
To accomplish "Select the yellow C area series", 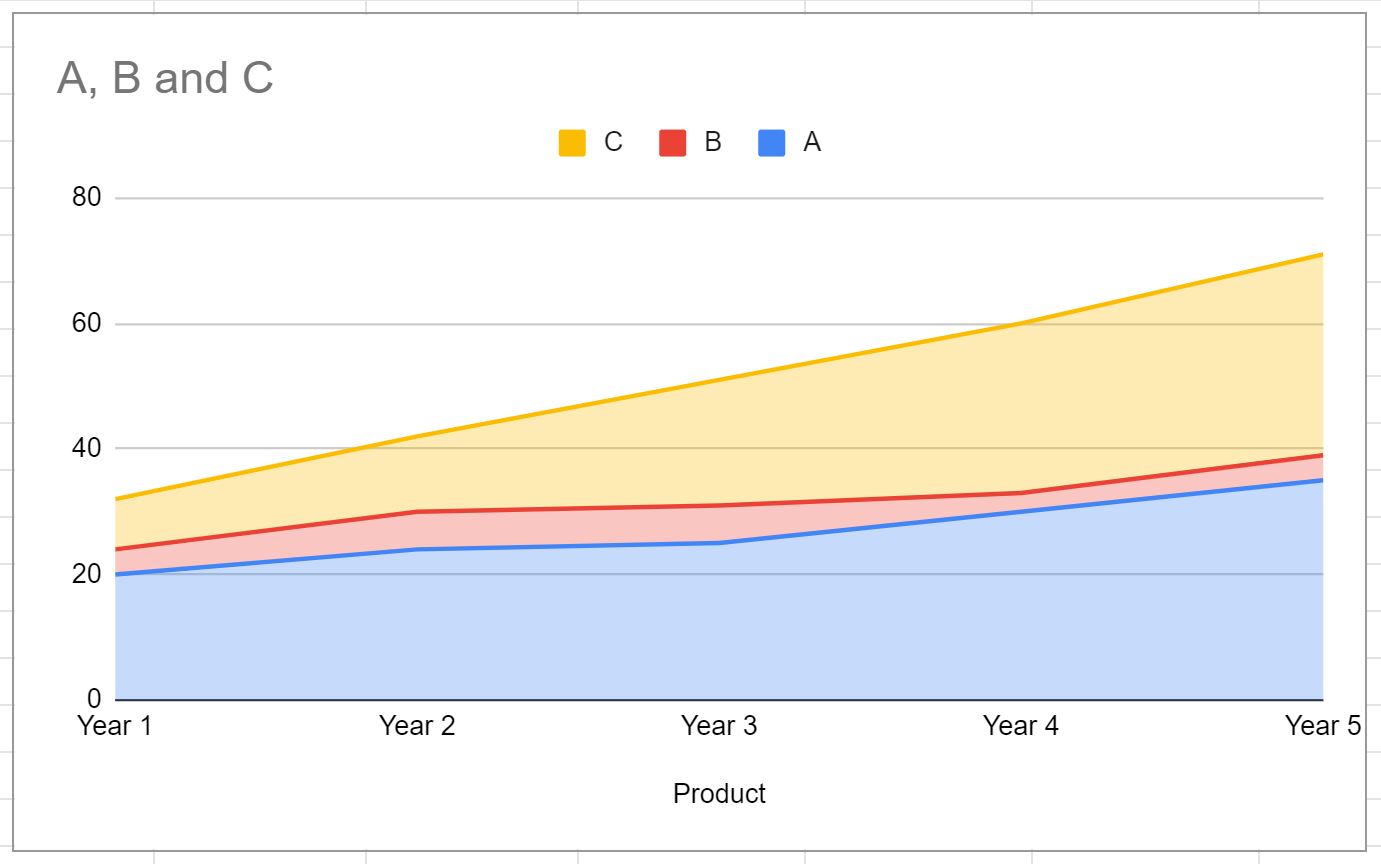I will 900,430.
